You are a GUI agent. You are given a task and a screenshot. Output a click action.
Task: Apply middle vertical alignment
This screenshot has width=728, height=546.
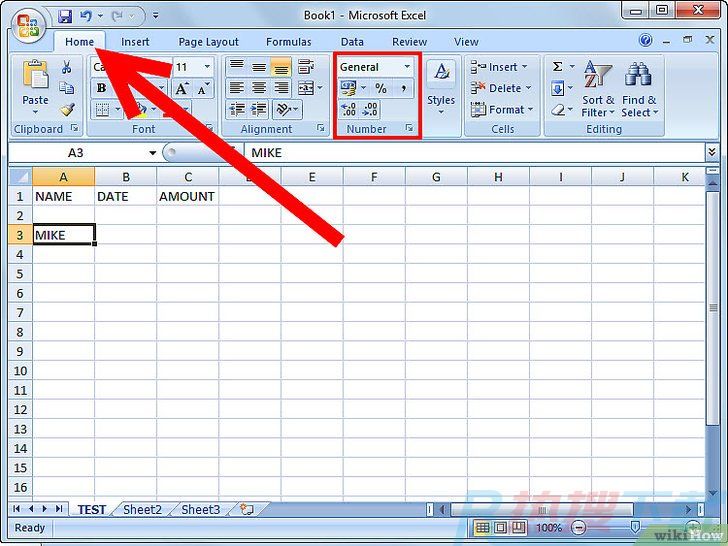coord(259,67)
